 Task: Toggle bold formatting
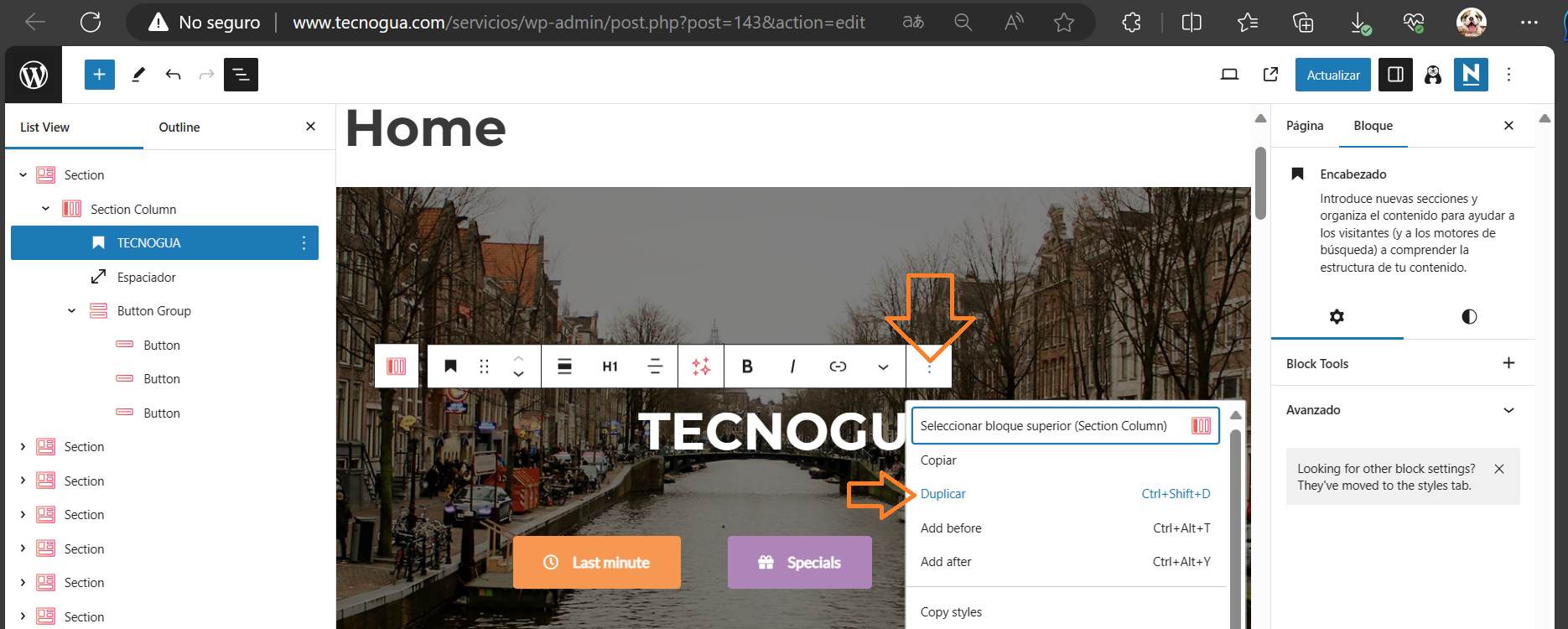(x=747, y=366)
